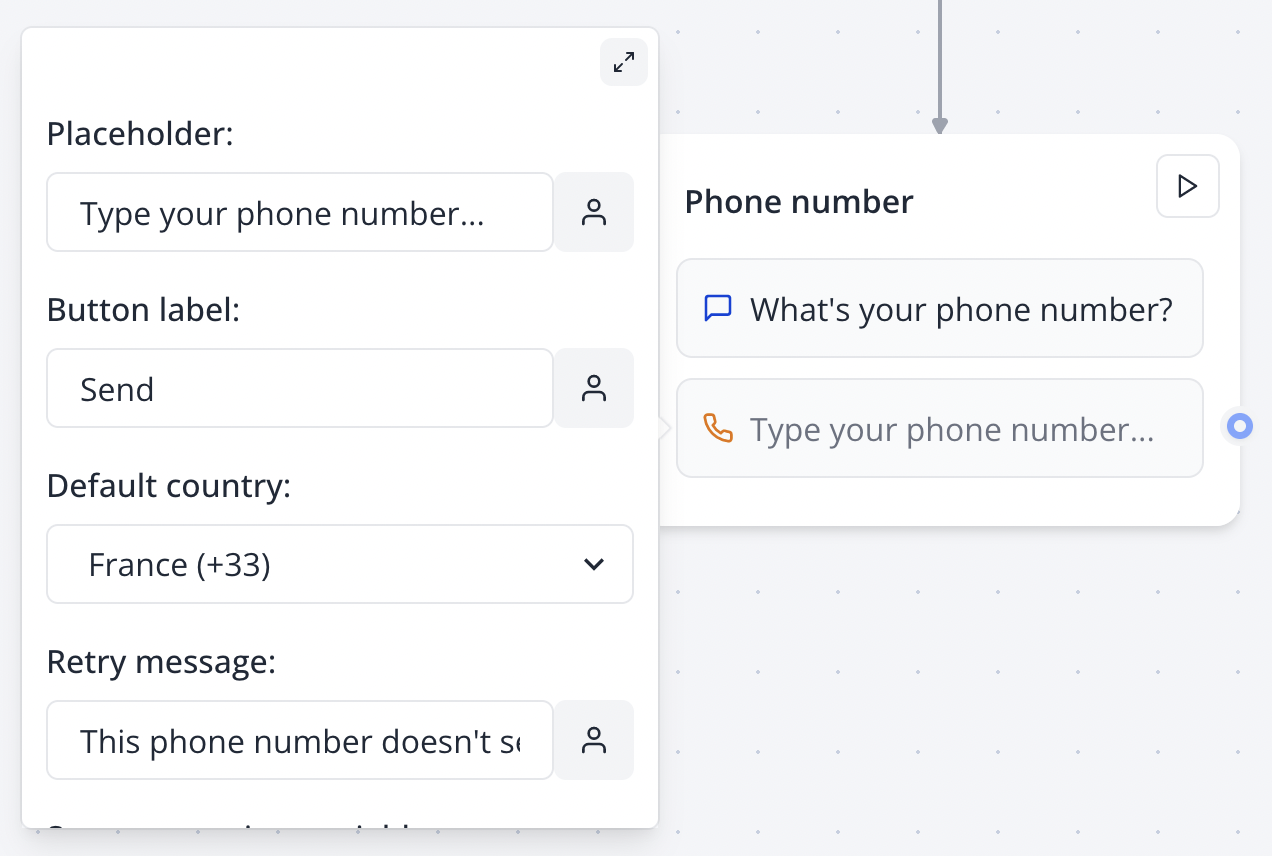1272x856 pixels.
Task: Click the orange phone icon in the input preview
Action: pyautogui.click(x=717, y=428)
